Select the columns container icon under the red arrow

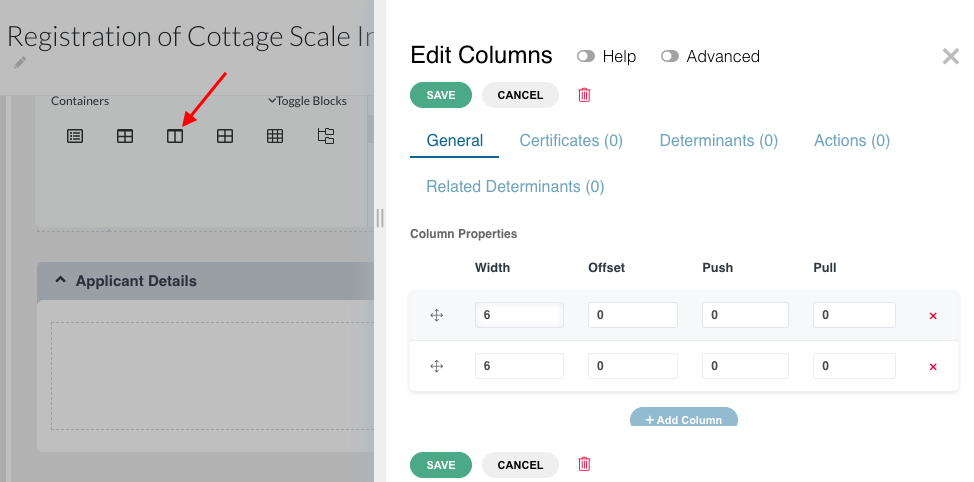coord(175,136)
